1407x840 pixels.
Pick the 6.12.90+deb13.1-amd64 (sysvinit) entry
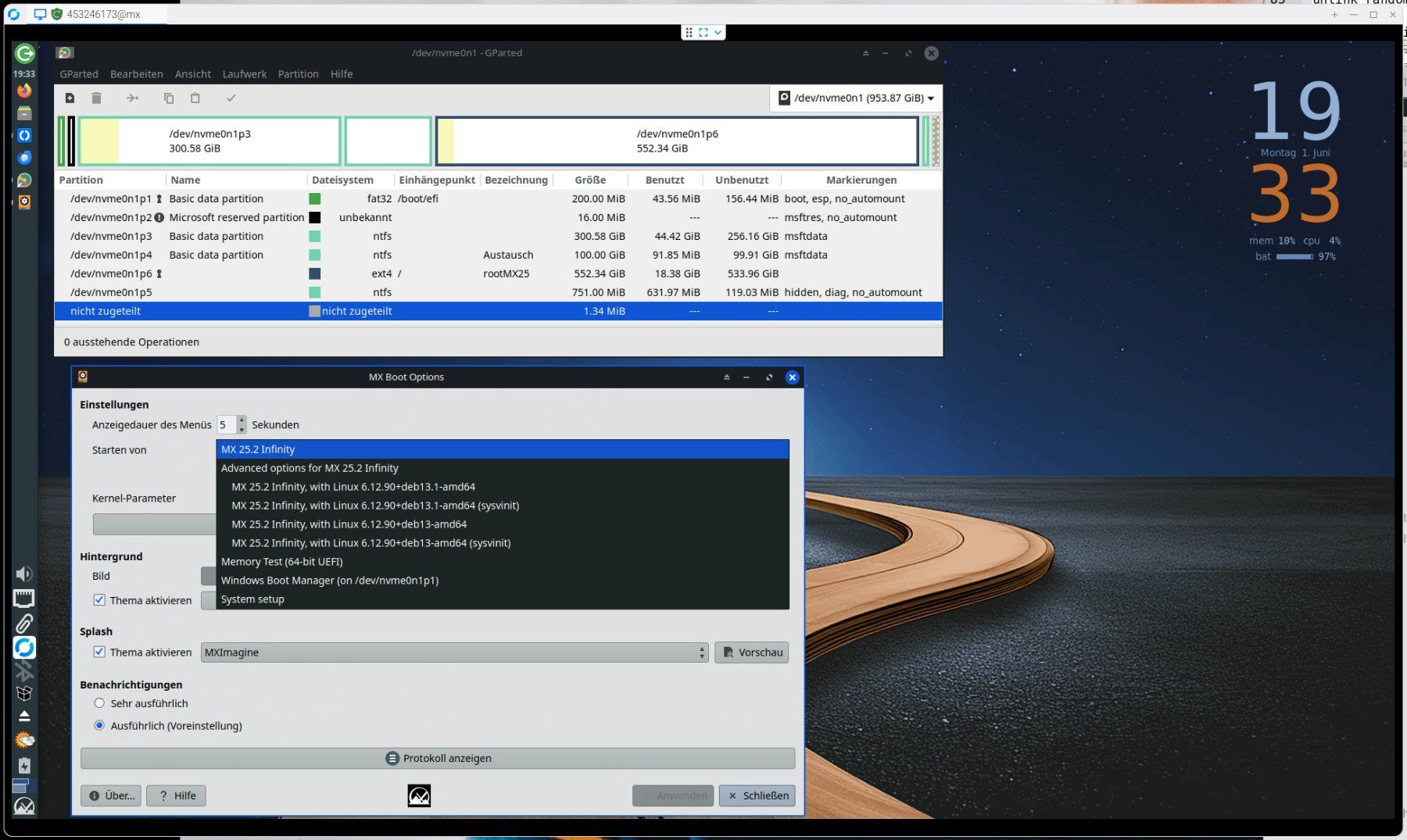(x=503, y=506)
